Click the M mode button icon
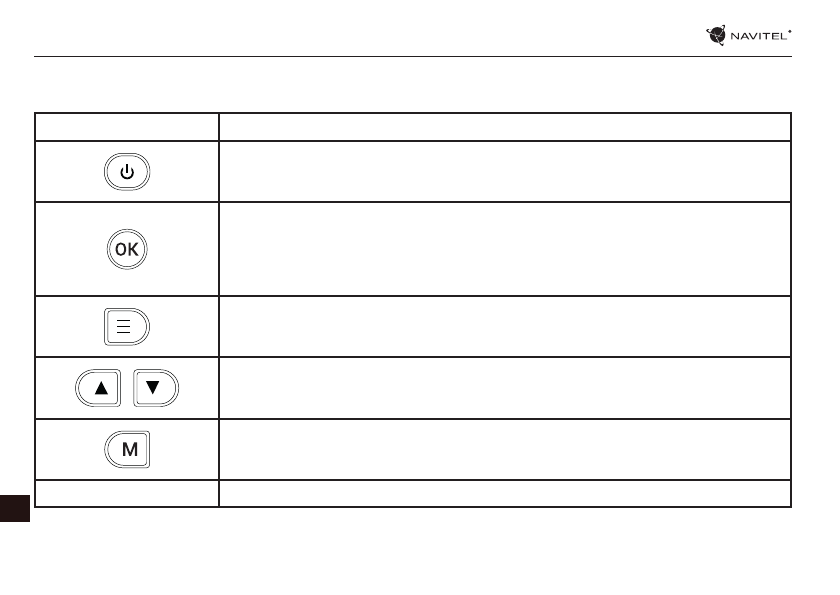Screen dimensions: 840x595 (127, 450)
